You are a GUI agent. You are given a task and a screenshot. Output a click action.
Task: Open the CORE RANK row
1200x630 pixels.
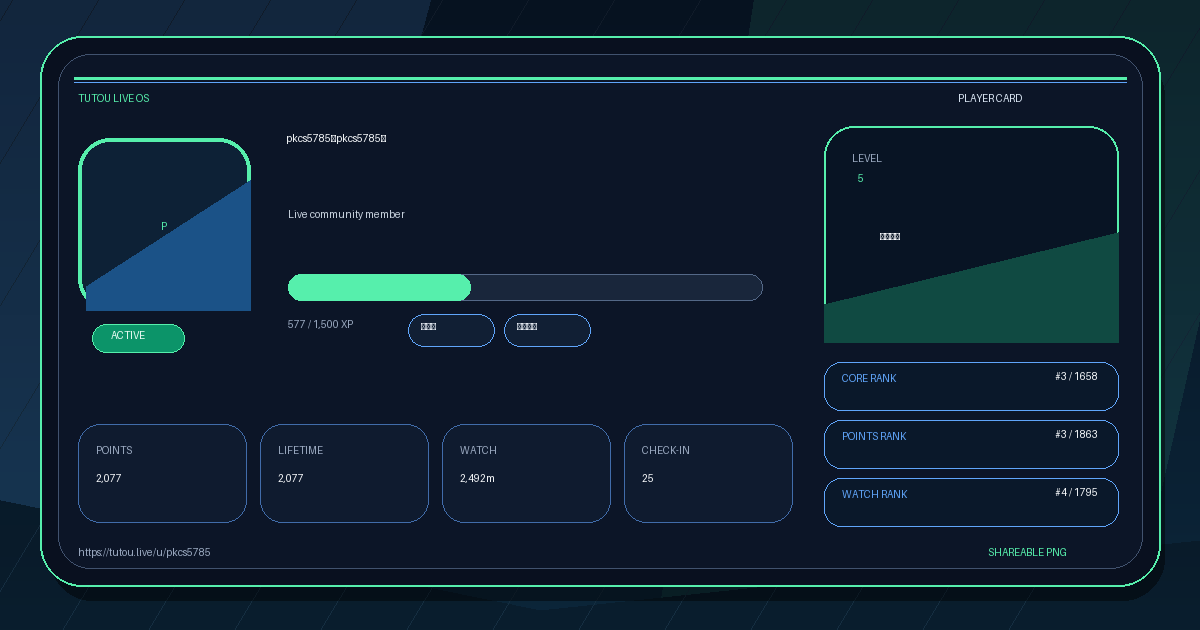coord(971,386)
